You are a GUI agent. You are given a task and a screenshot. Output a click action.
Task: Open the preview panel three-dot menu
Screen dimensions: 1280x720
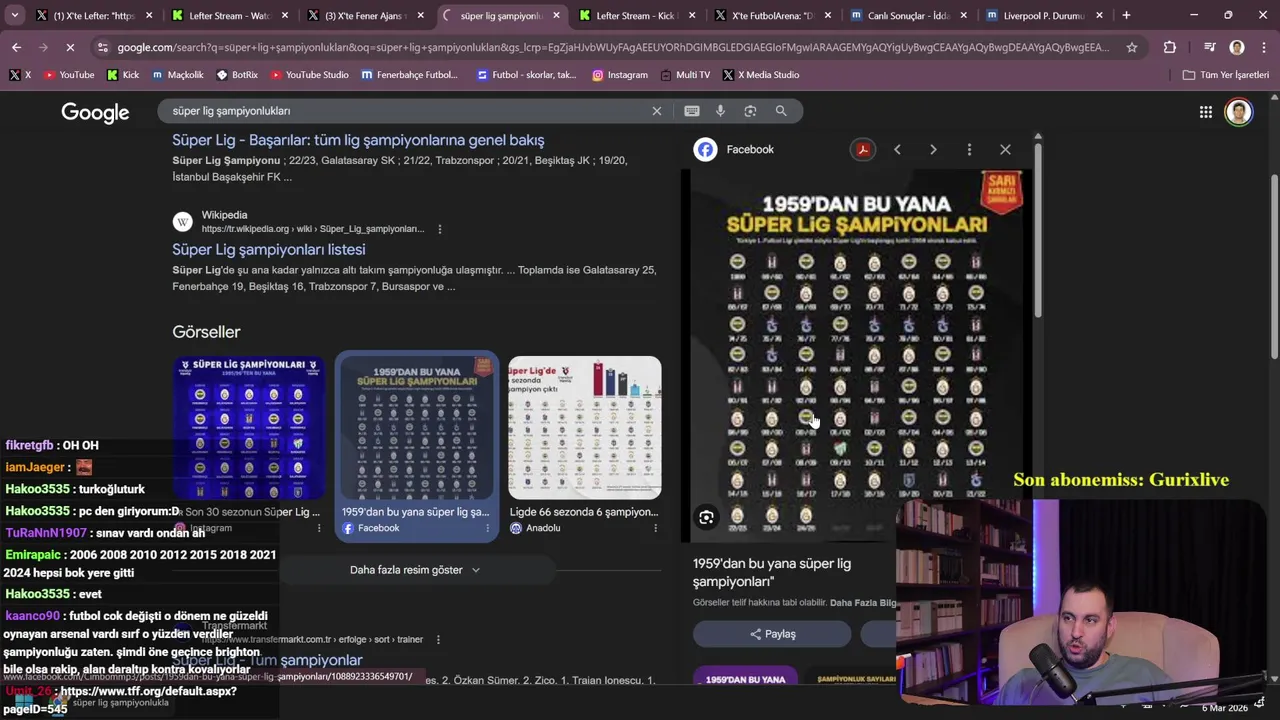[x=969, y=149]
